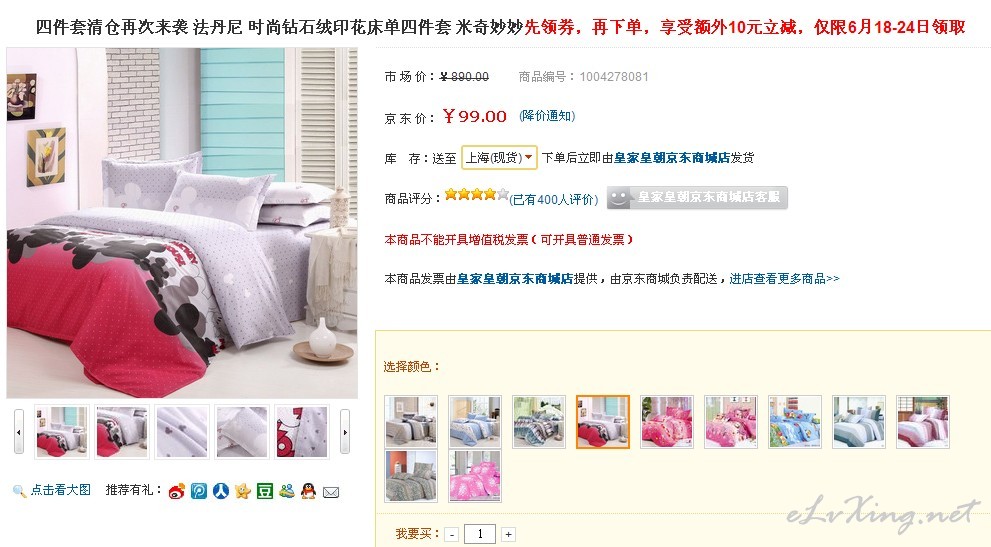Share to Douban icon
This screenshot has width=991, height=547.
click(265, 491)
